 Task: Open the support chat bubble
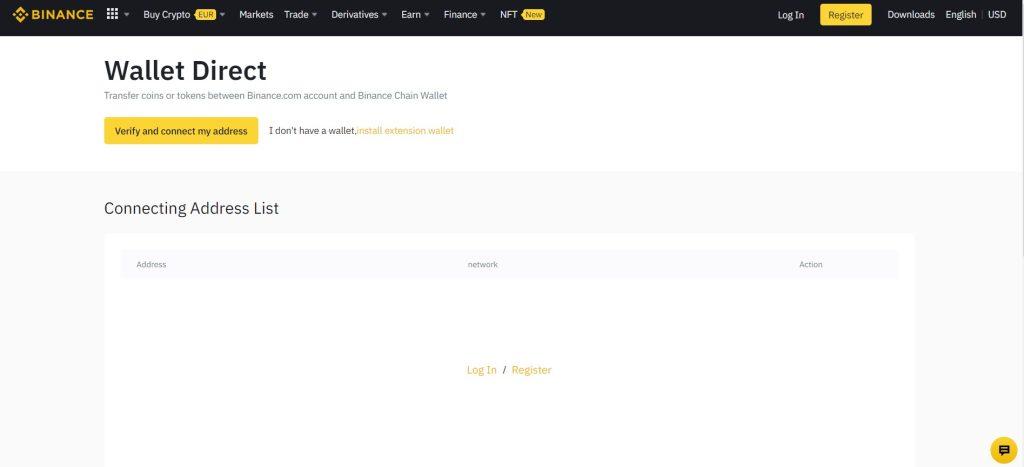click(1004, 450)
